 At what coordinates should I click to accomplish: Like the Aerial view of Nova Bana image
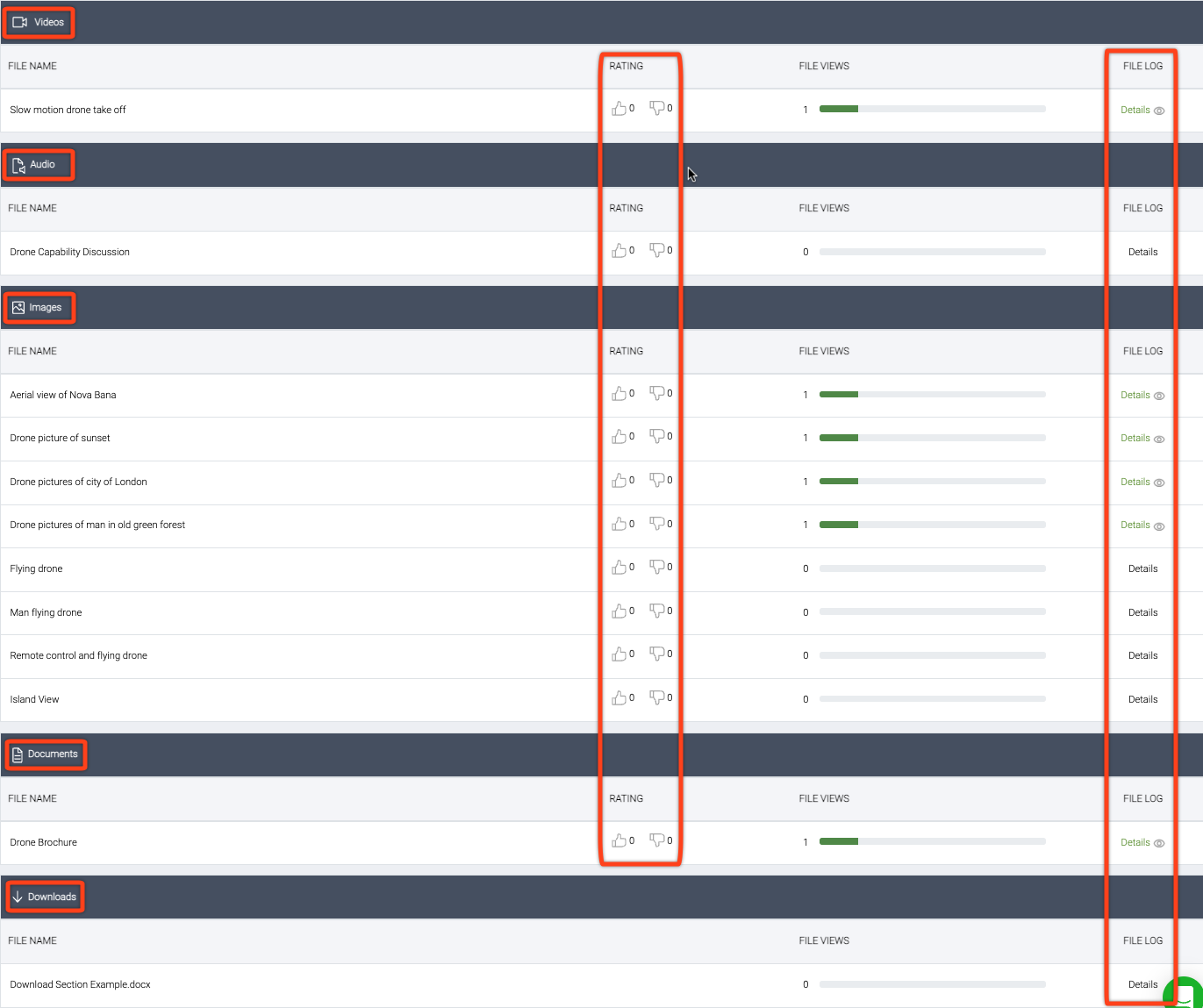tap(619, 394)
